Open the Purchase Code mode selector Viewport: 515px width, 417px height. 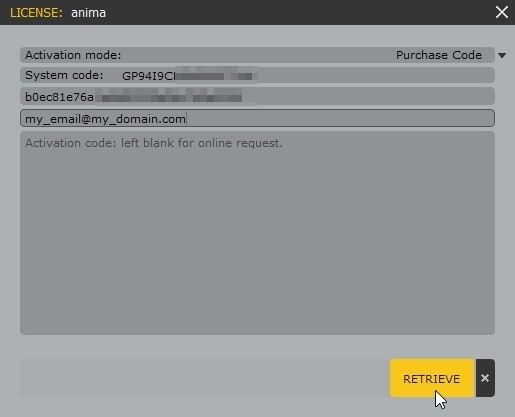tap(439, 55)
